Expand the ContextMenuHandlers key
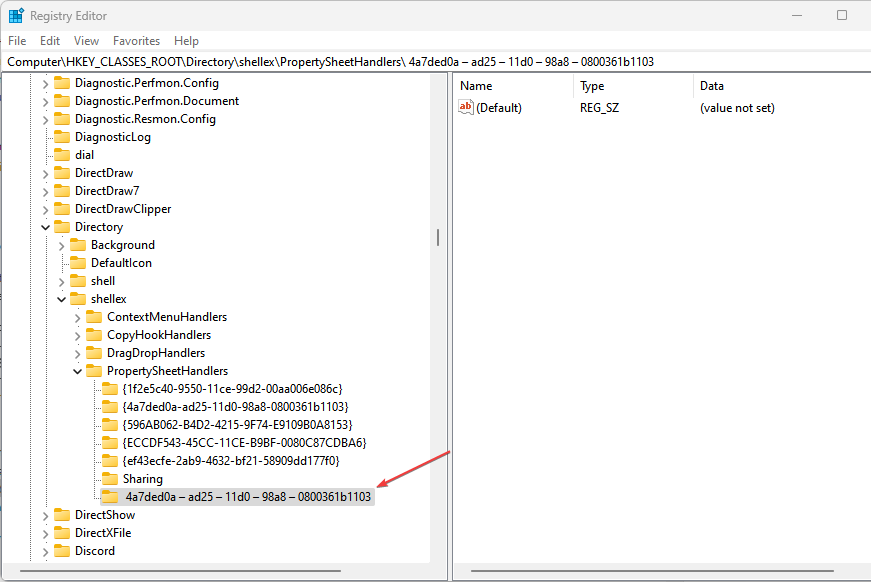 point(78,318)
